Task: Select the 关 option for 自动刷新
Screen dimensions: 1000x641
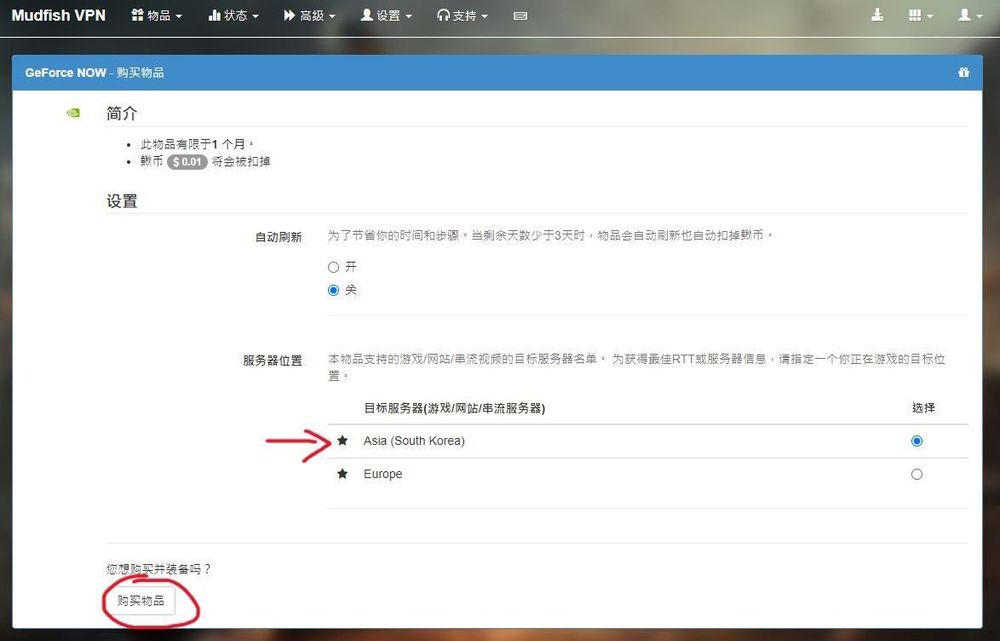Action: point(331,290)
